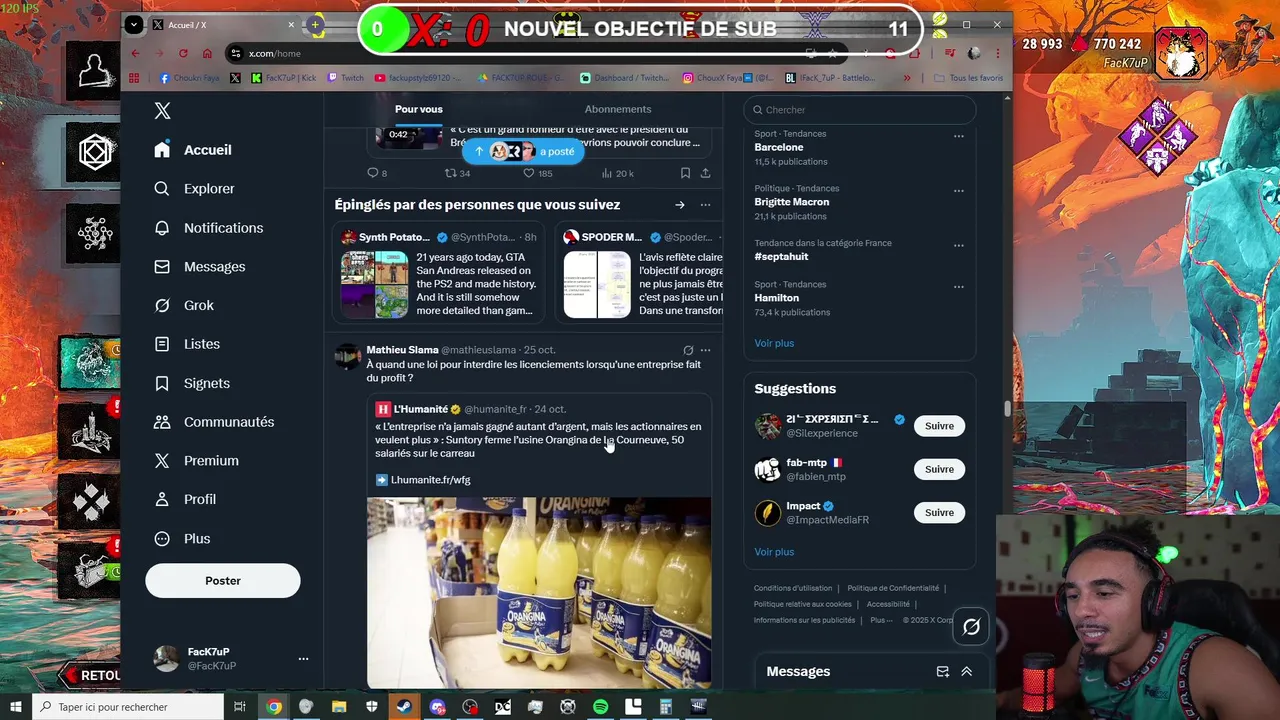The image size is (1280, 720).
Task: Click new message icon in Messages drawer
Action: (x=942, y=672)
